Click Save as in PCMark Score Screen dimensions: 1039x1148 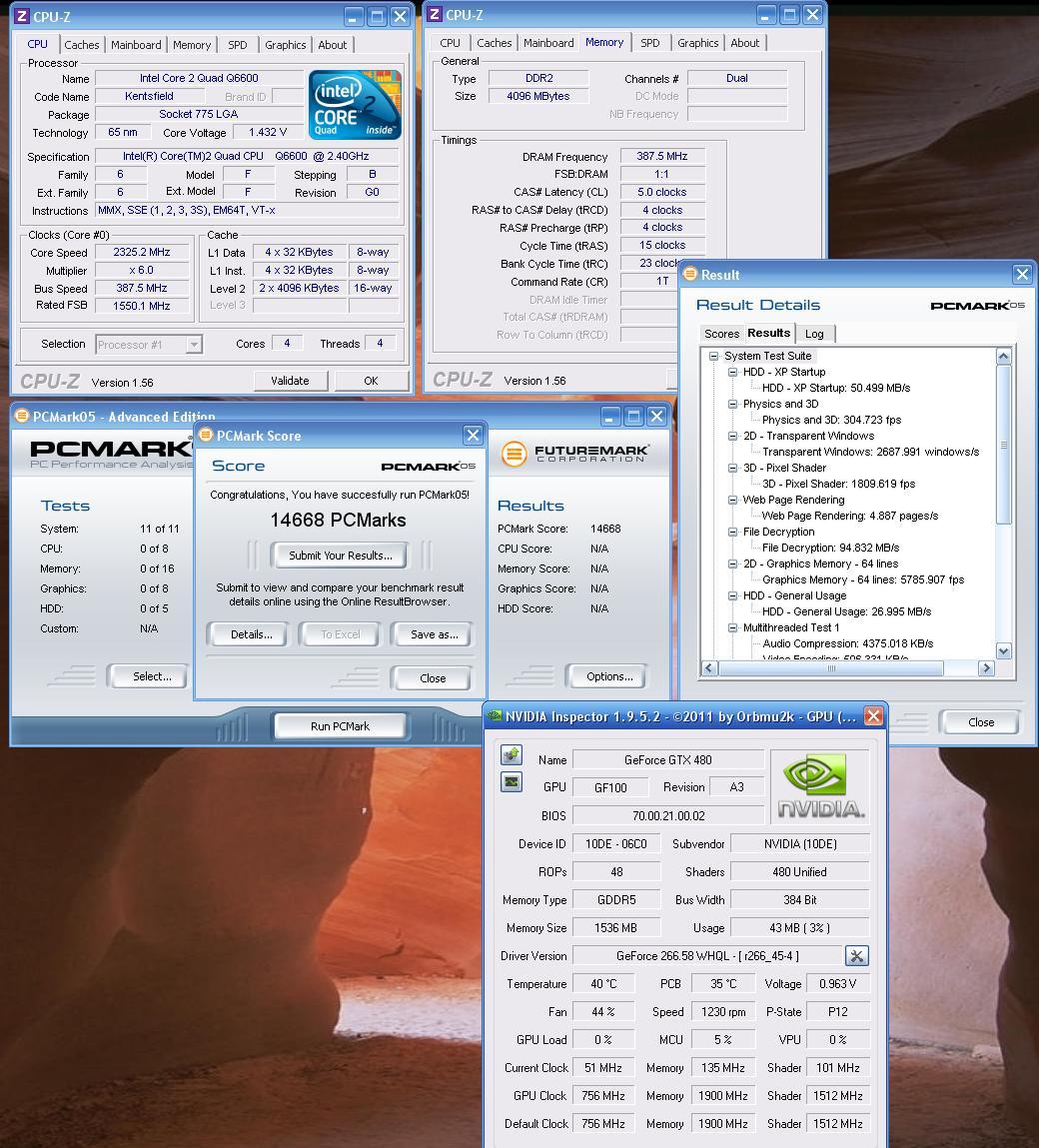pyautogui.click(x=435, y=634)
